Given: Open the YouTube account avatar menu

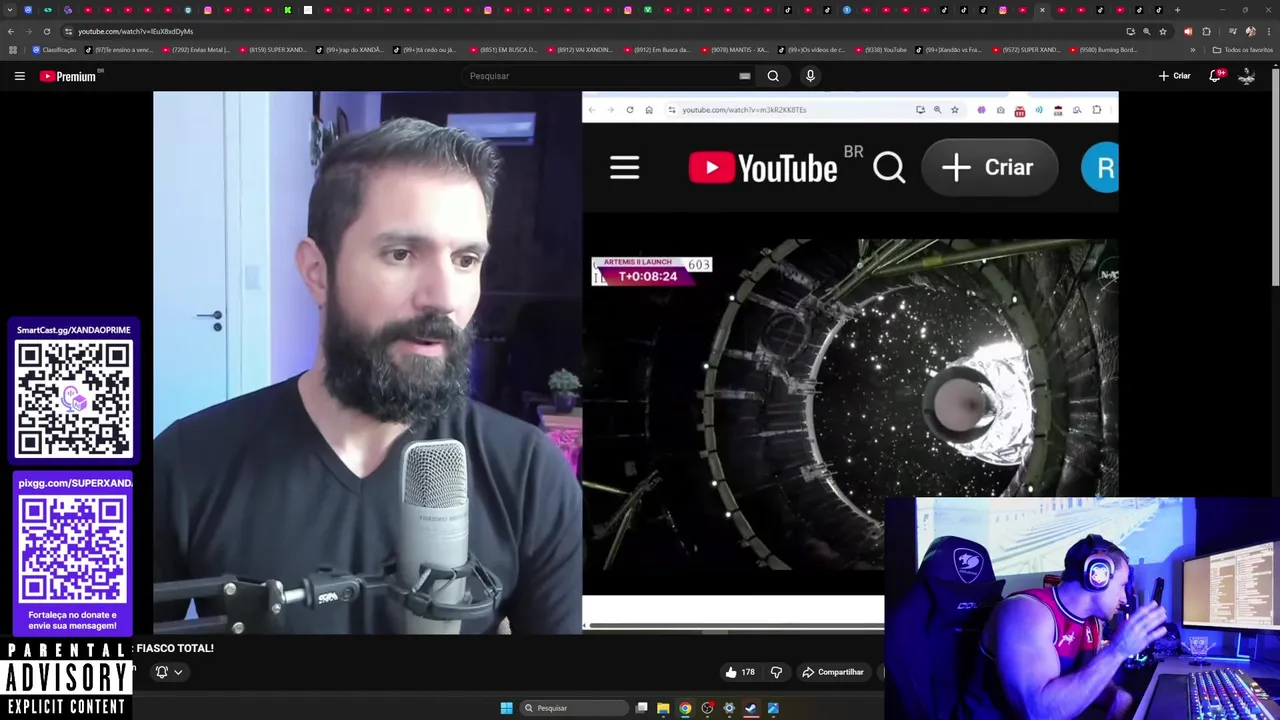Looking at the screenshot, I should point(1246,76).
